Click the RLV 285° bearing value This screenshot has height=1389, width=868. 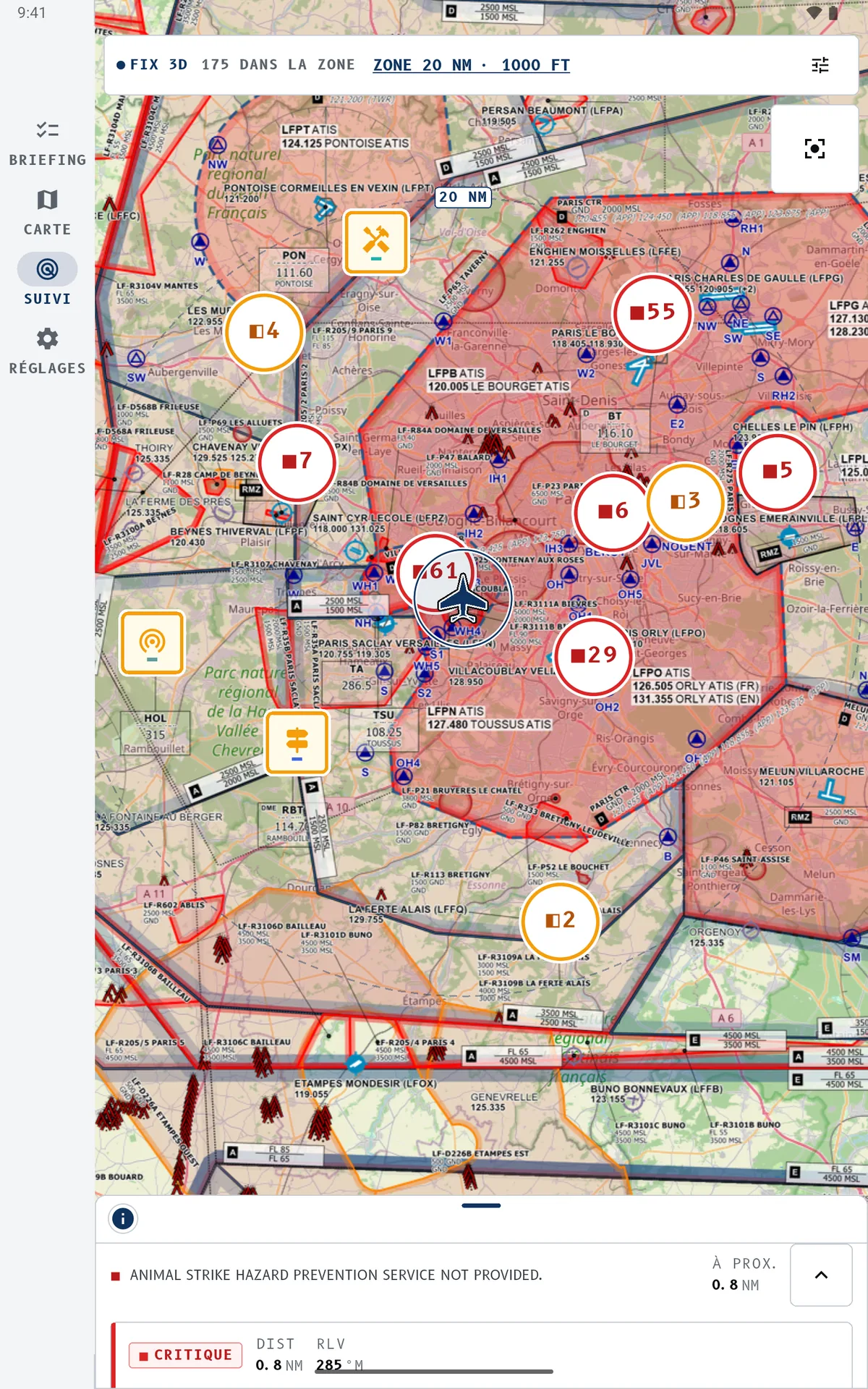coord(339,1354)
